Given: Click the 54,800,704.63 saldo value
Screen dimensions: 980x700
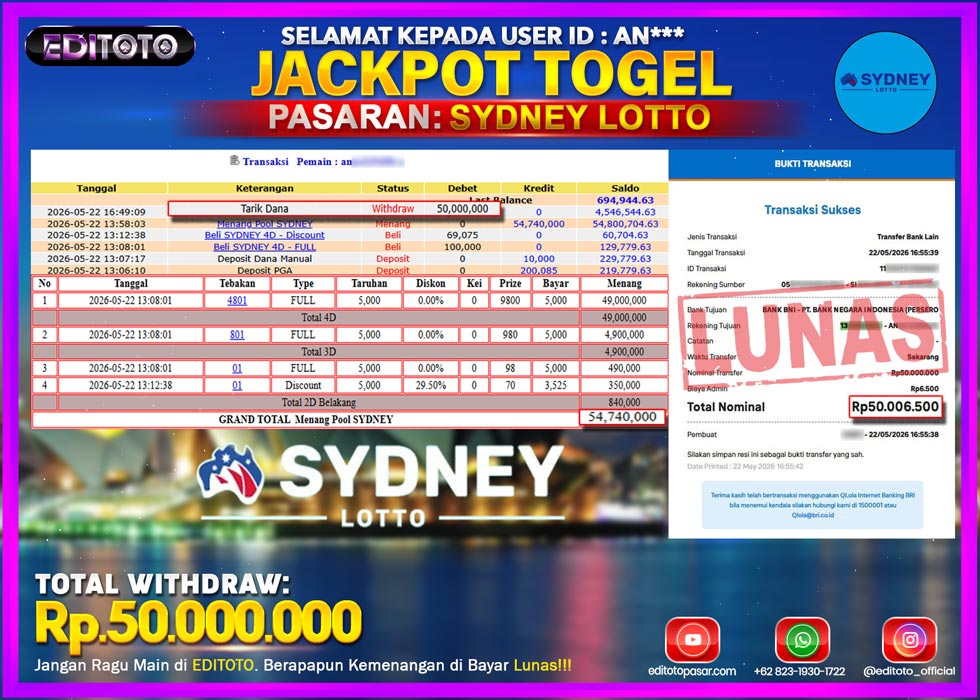Looking at the screenshot, I should (625, 224).
